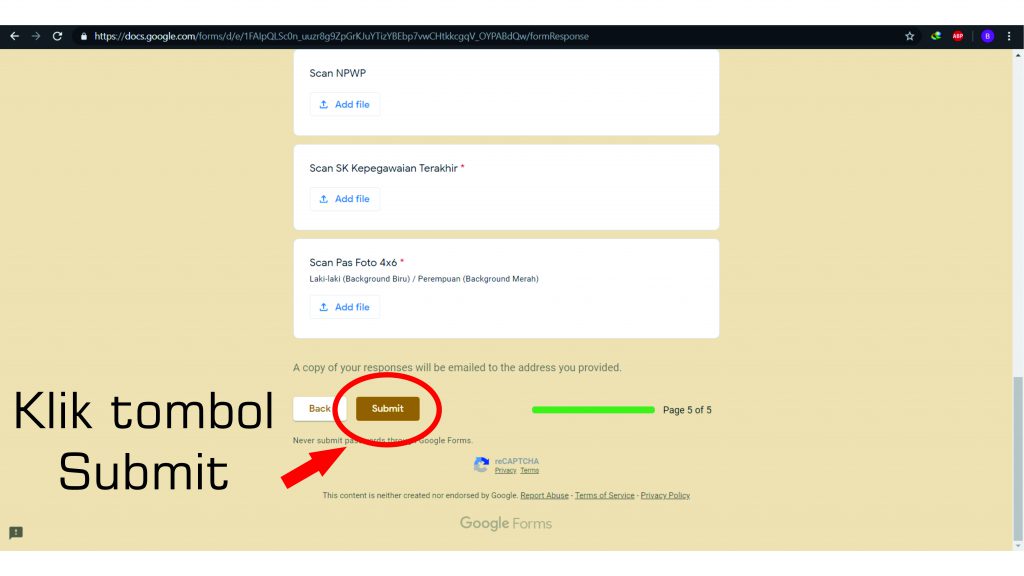Click the padlock site info icon
Screen dimensions: 1024x576
coord(84,36)
